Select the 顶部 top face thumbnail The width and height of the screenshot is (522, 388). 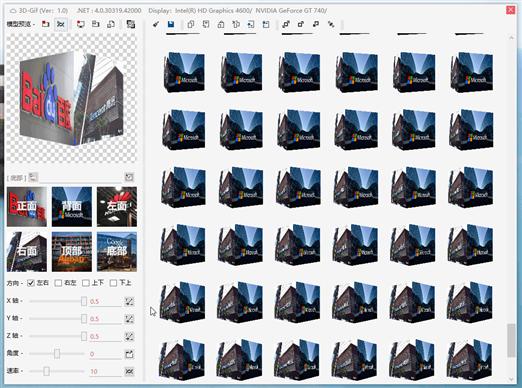[72, 252]
